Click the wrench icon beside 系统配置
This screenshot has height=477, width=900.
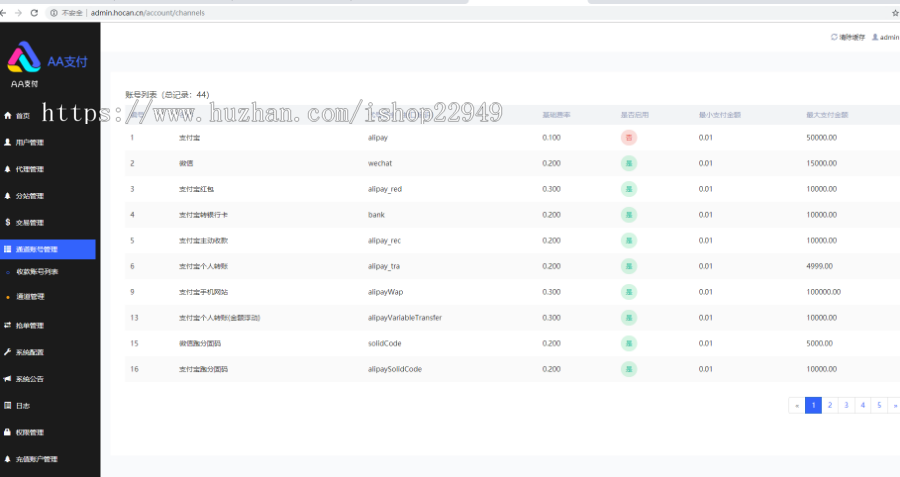(8, 352)
